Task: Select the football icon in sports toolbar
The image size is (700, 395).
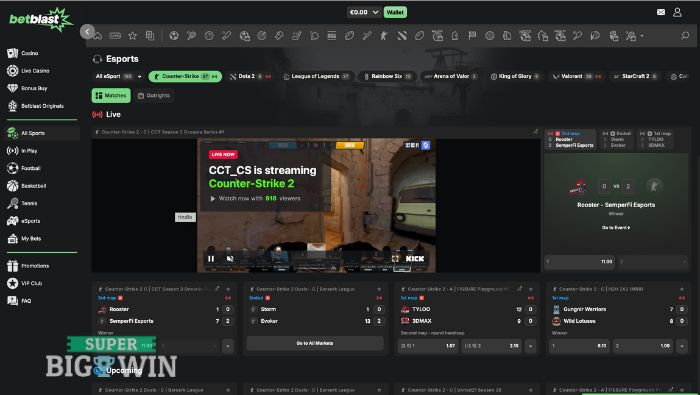Action: 174,36
